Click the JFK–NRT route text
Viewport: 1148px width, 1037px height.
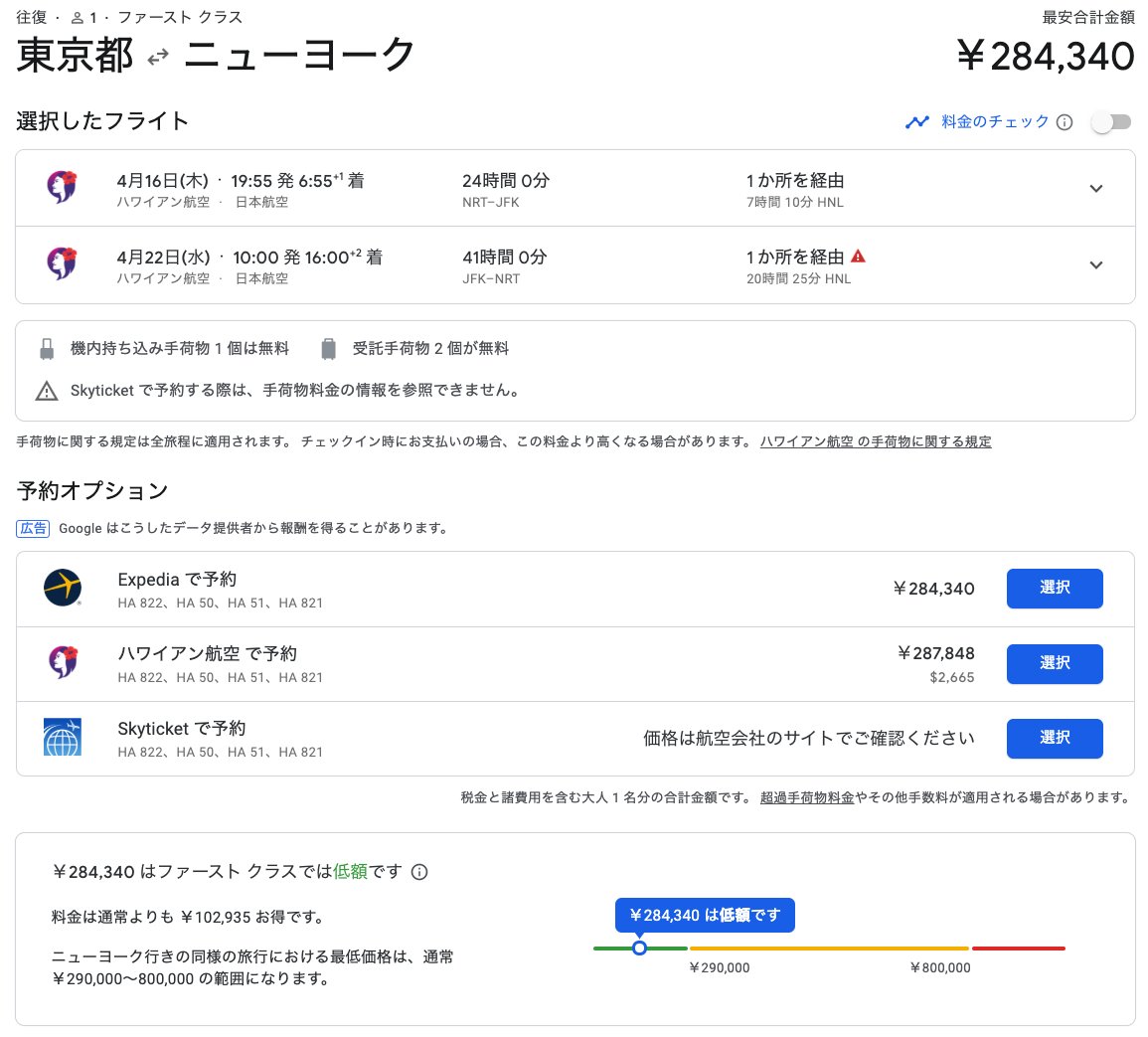(x=491, y=279)
